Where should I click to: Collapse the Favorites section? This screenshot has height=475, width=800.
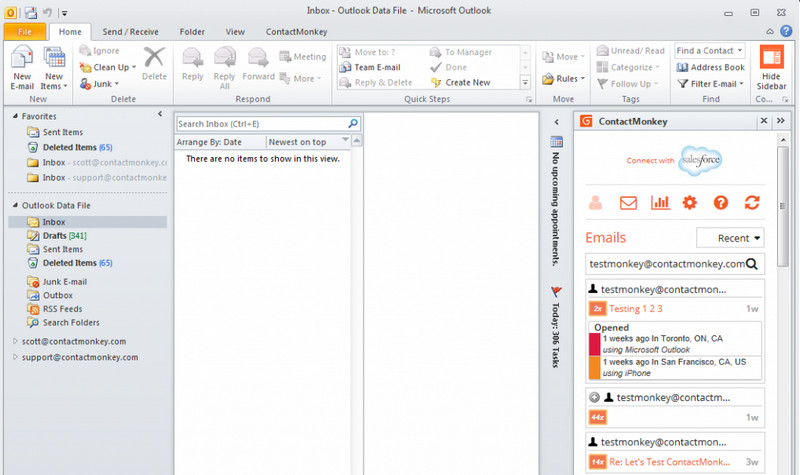pyautogui.click(x=15, y=116)
